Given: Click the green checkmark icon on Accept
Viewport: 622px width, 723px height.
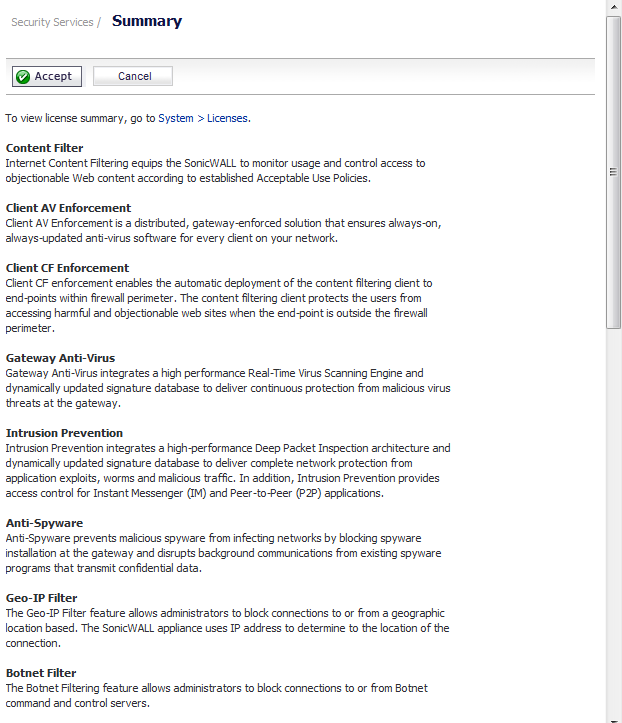Looking at the screenshot, I should pyautogui.click(x=23, y=76).
